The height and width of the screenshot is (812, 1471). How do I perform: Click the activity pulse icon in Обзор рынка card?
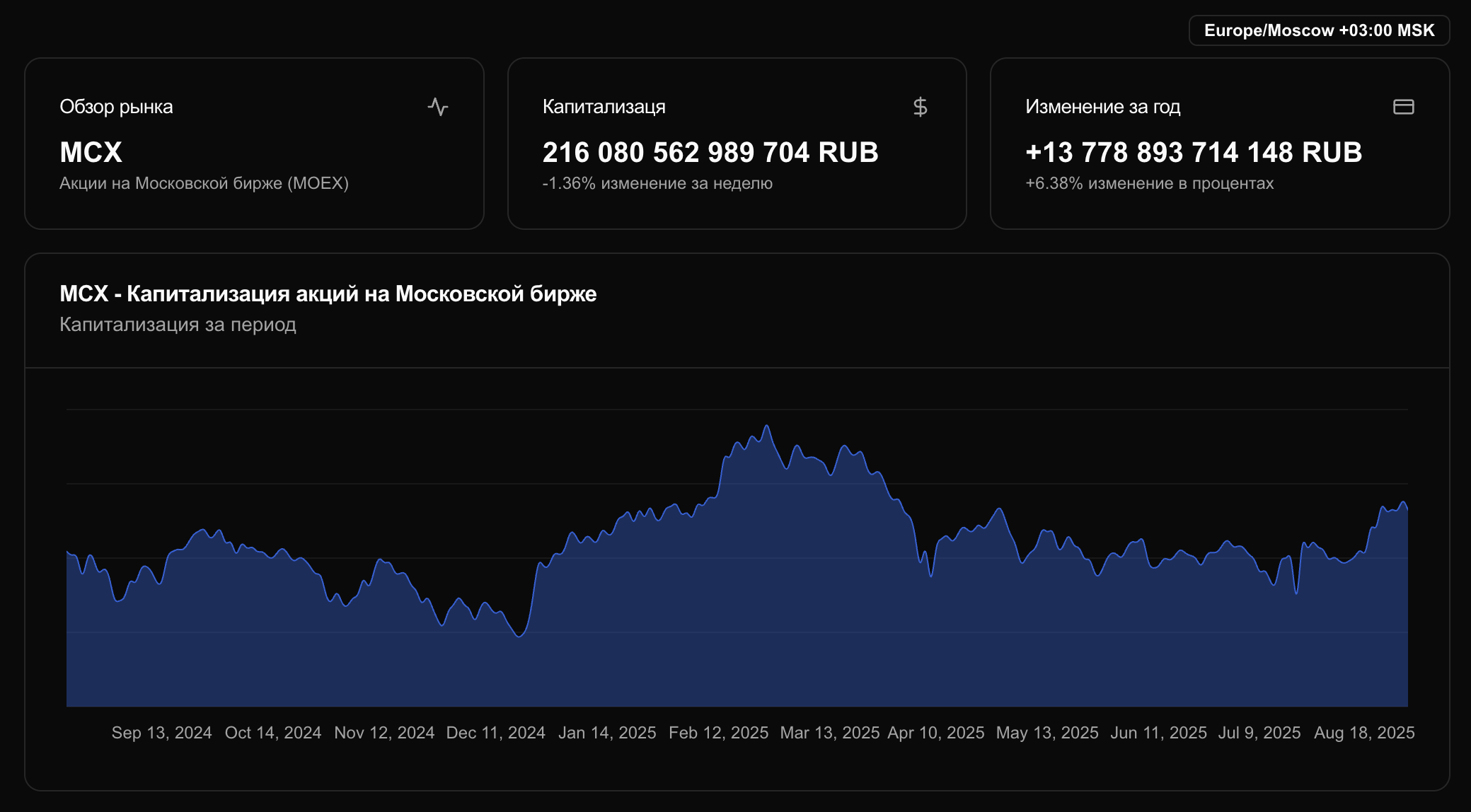pyautogui.click(x=438, y=107)
